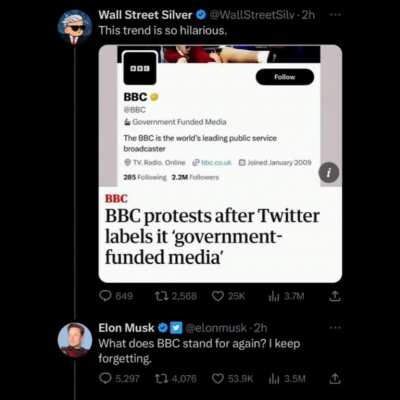Click the Twitter affiliate badge beside Elon Musk
The image size is (400, 400).
coord(177,328)
